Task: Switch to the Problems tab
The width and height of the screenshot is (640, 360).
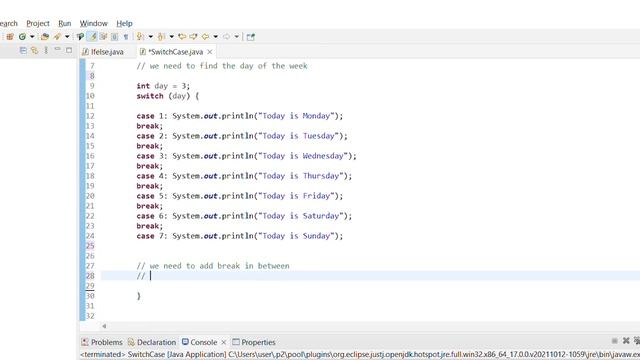Action: pos(102,342)
